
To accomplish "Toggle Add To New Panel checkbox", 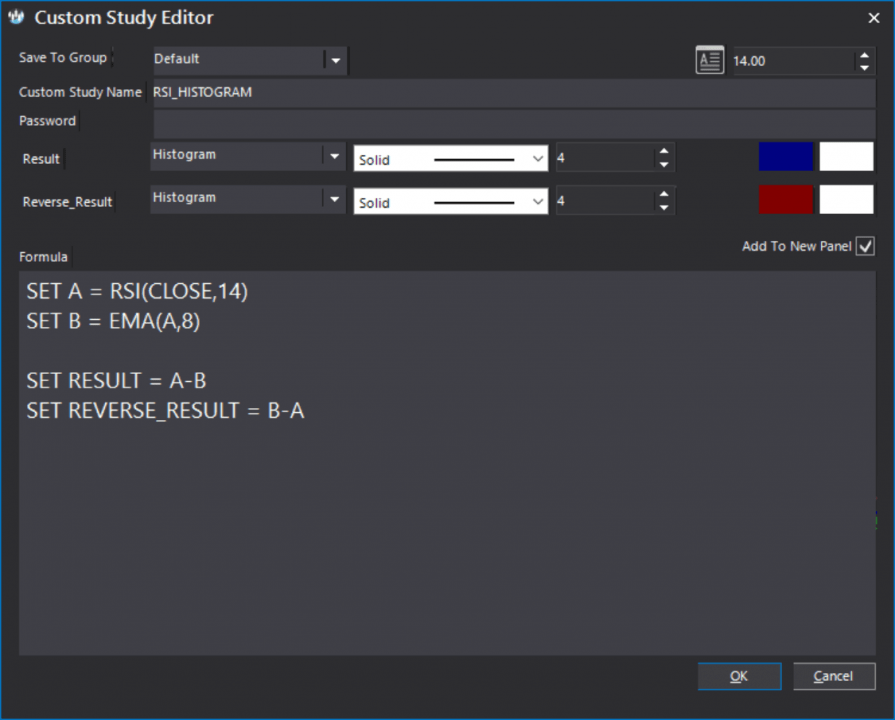I will pos(865,246).
